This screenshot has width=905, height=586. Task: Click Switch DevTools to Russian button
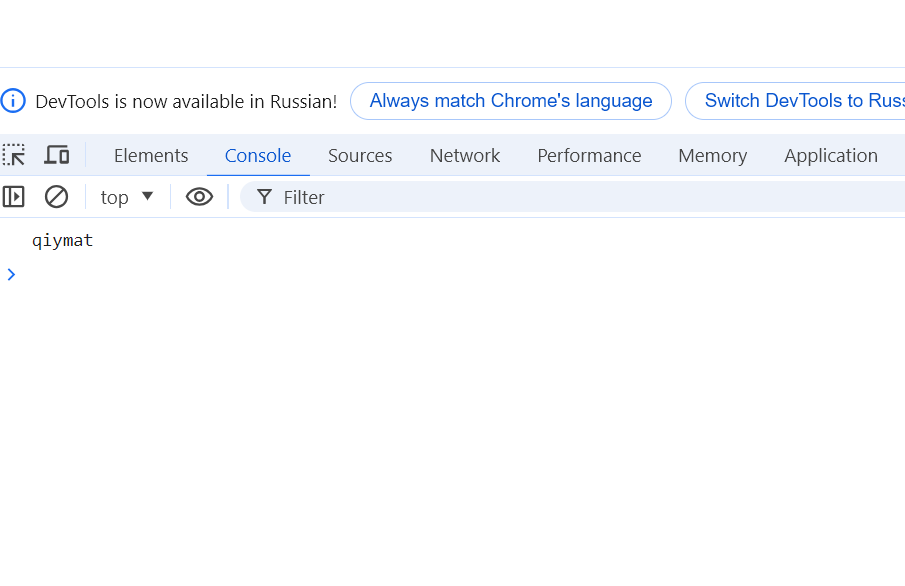pyautogui.click(x=800, y=101)
